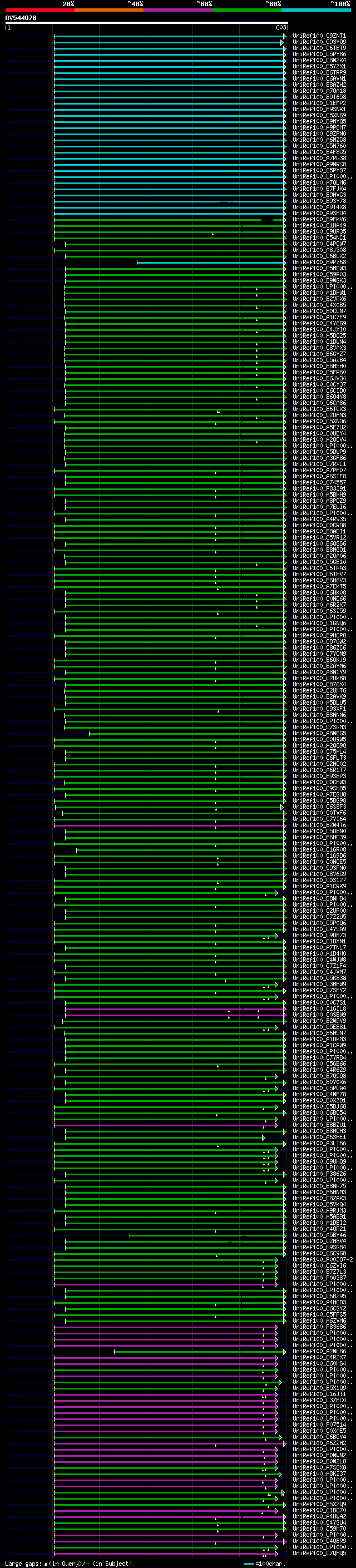
Task: Select the query name AV544078
Action: tap(21, 18)
